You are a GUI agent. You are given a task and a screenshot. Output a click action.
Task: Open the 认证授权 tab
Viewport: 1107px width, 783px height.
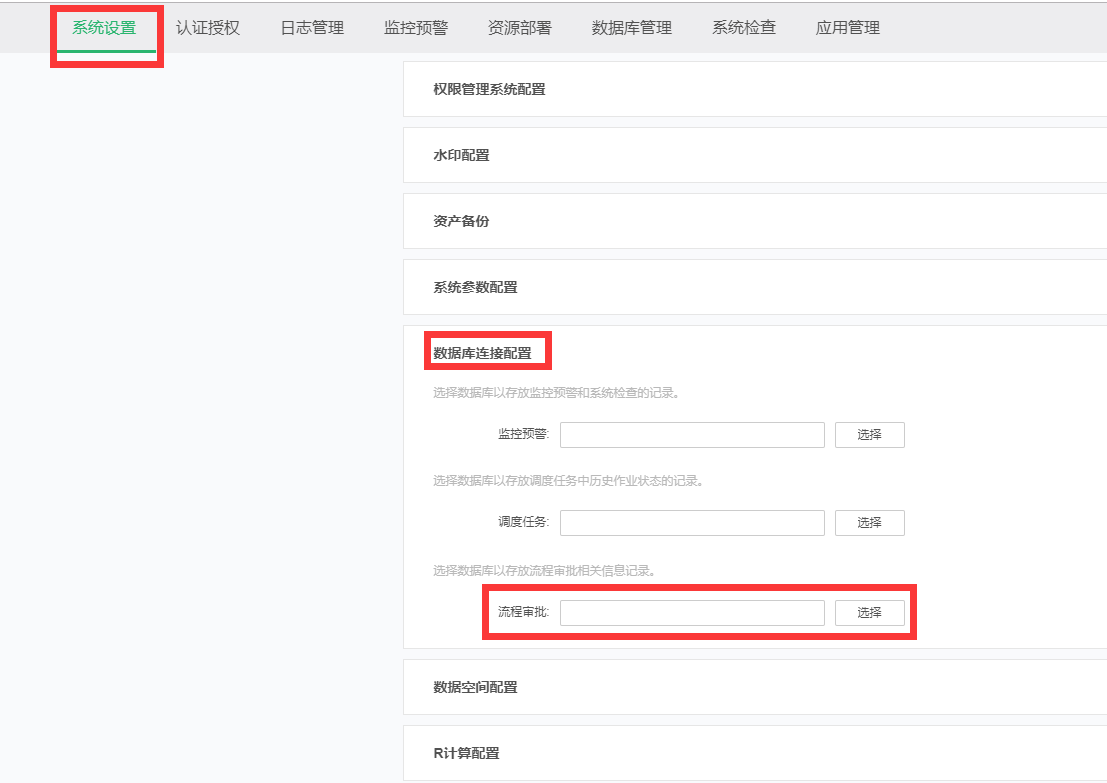[208, 28]
